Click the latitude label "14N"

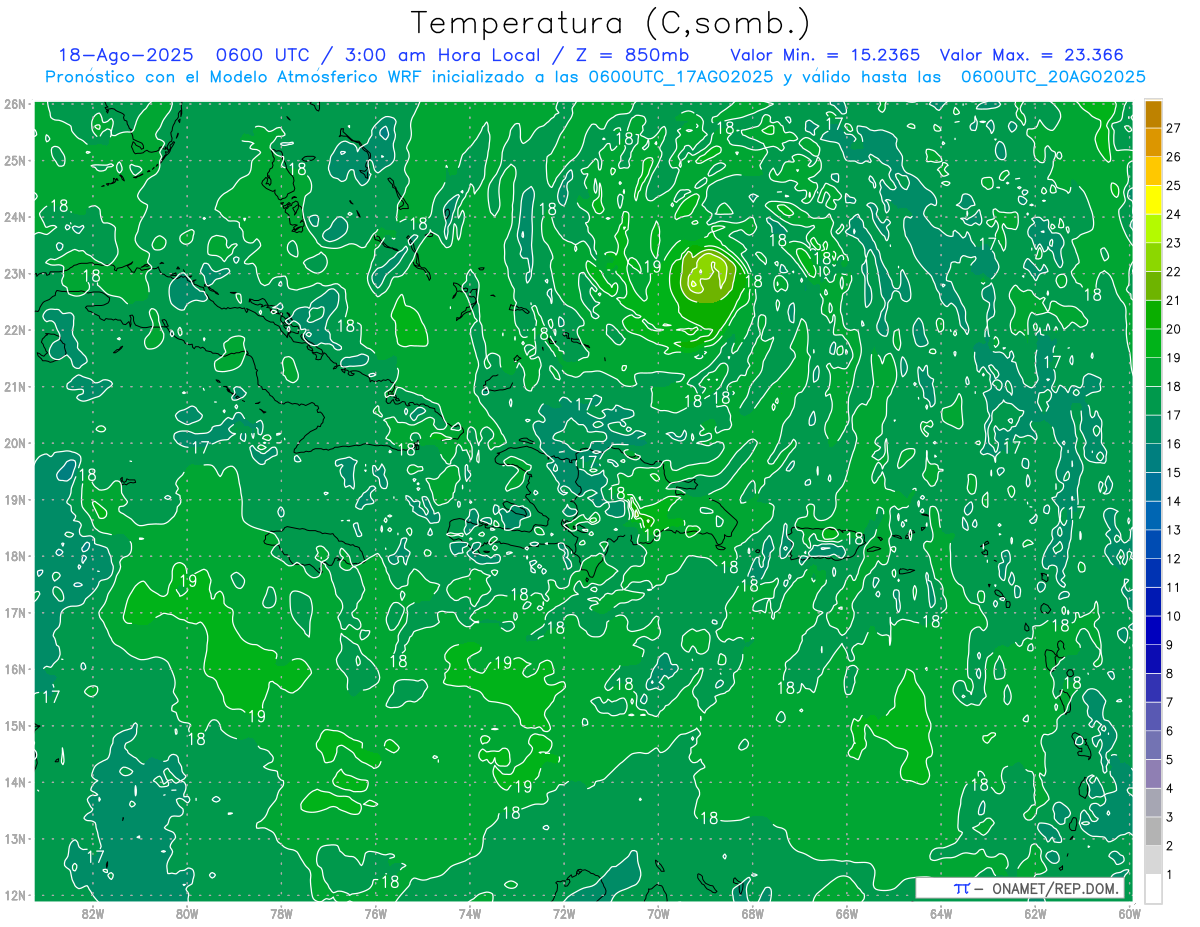pos(15,782)
